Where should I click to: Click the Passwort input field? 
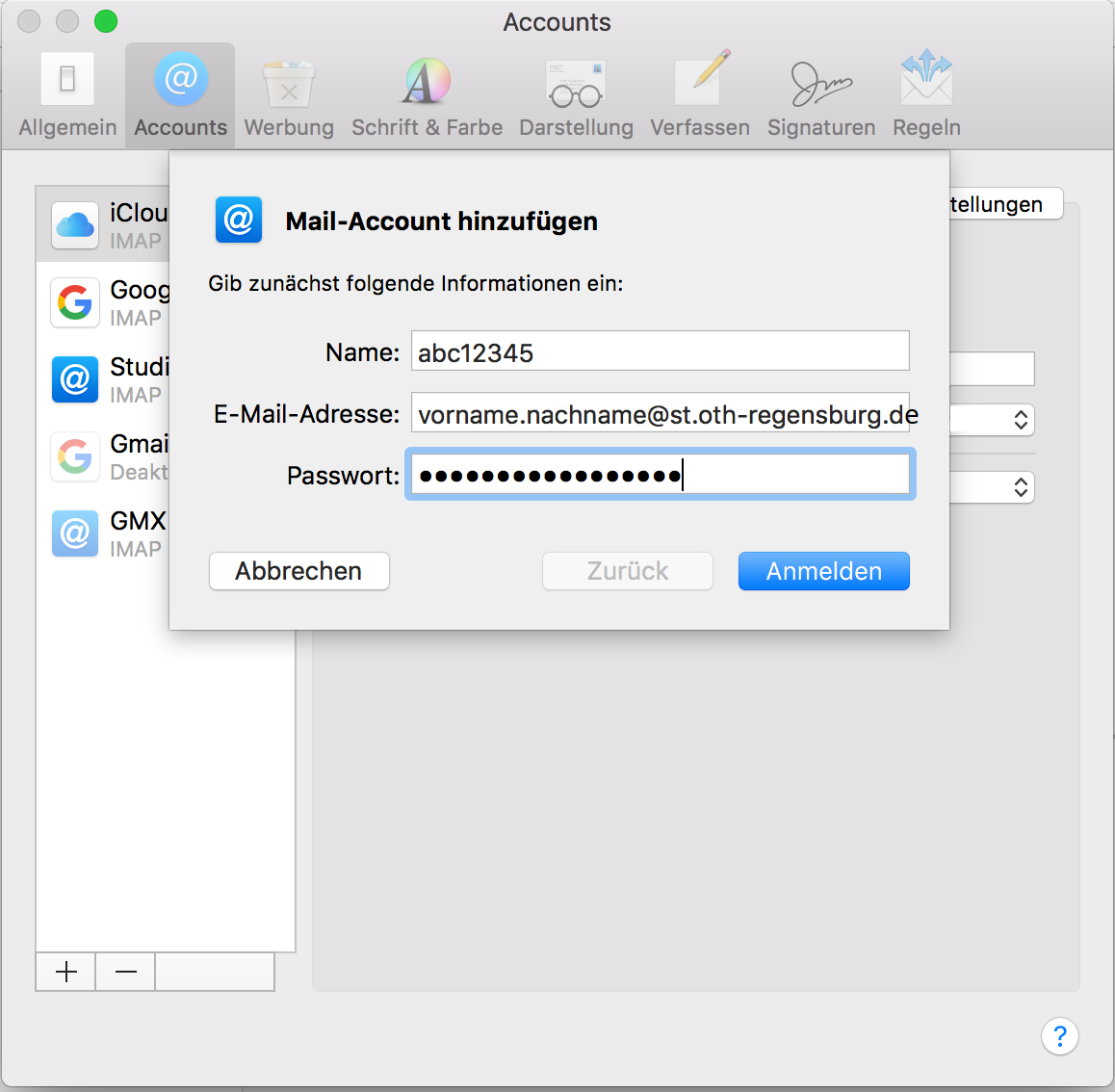click(660, 475)
